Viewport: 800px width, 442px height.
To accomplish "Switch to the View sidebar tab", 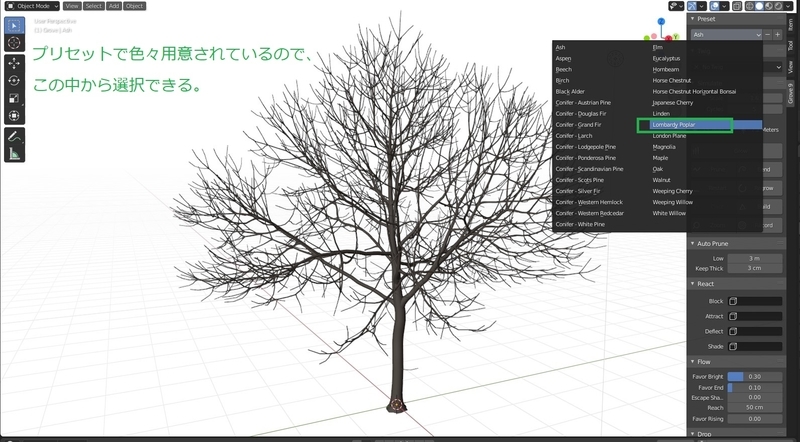I will click(x=791, y=66).
